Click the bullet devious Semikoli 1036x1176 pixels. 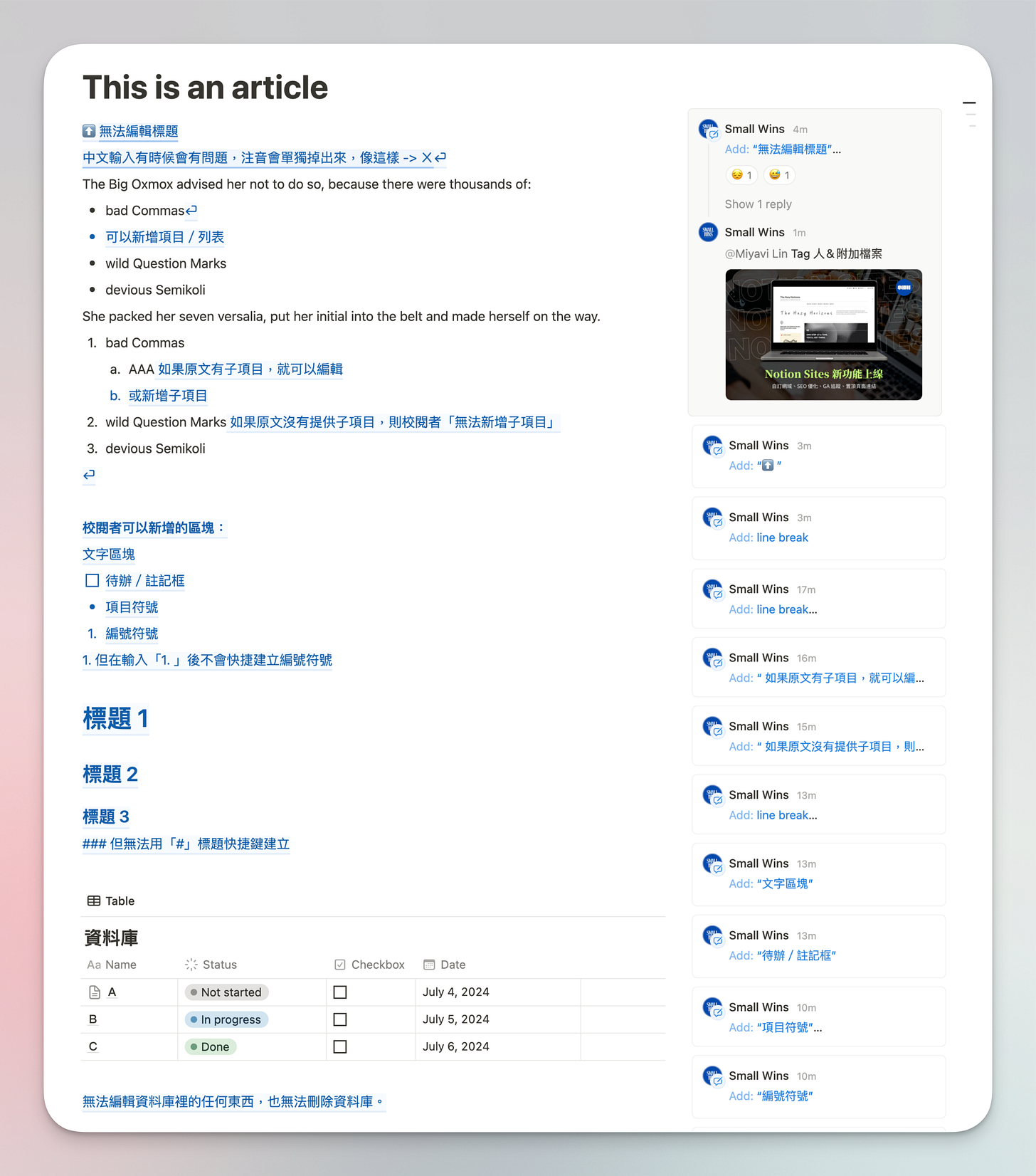[155, 290]
